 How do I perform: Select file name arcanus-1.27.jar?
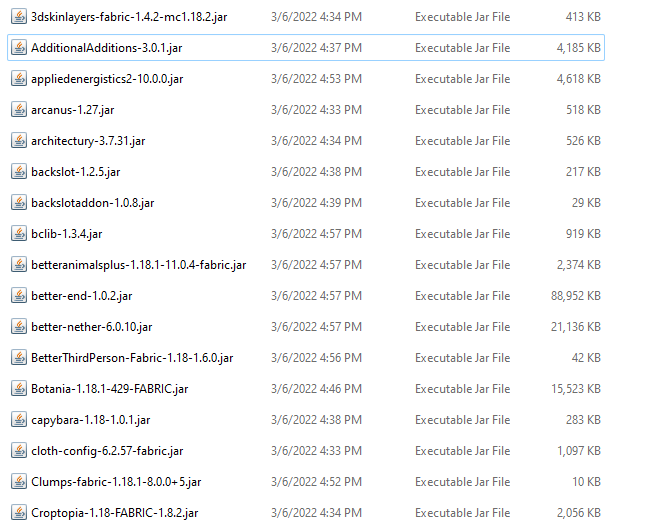73,110
